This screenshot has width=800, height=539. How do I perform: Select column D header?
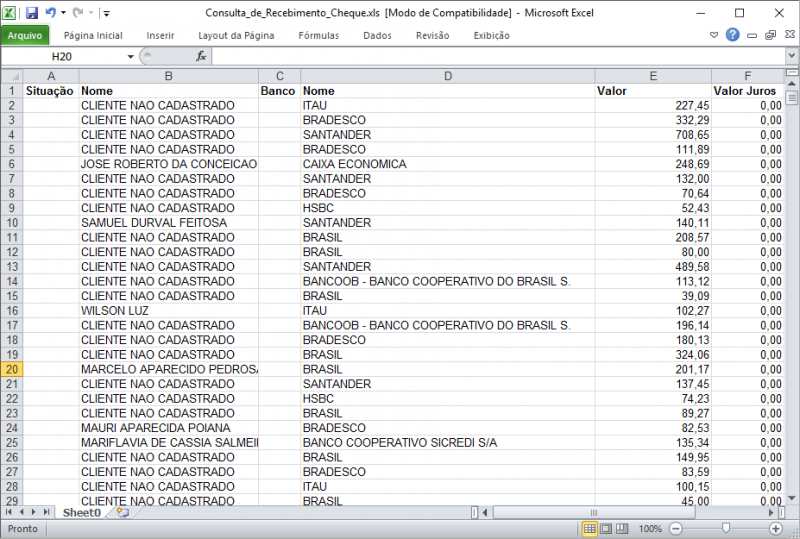(x=447, y=76)
